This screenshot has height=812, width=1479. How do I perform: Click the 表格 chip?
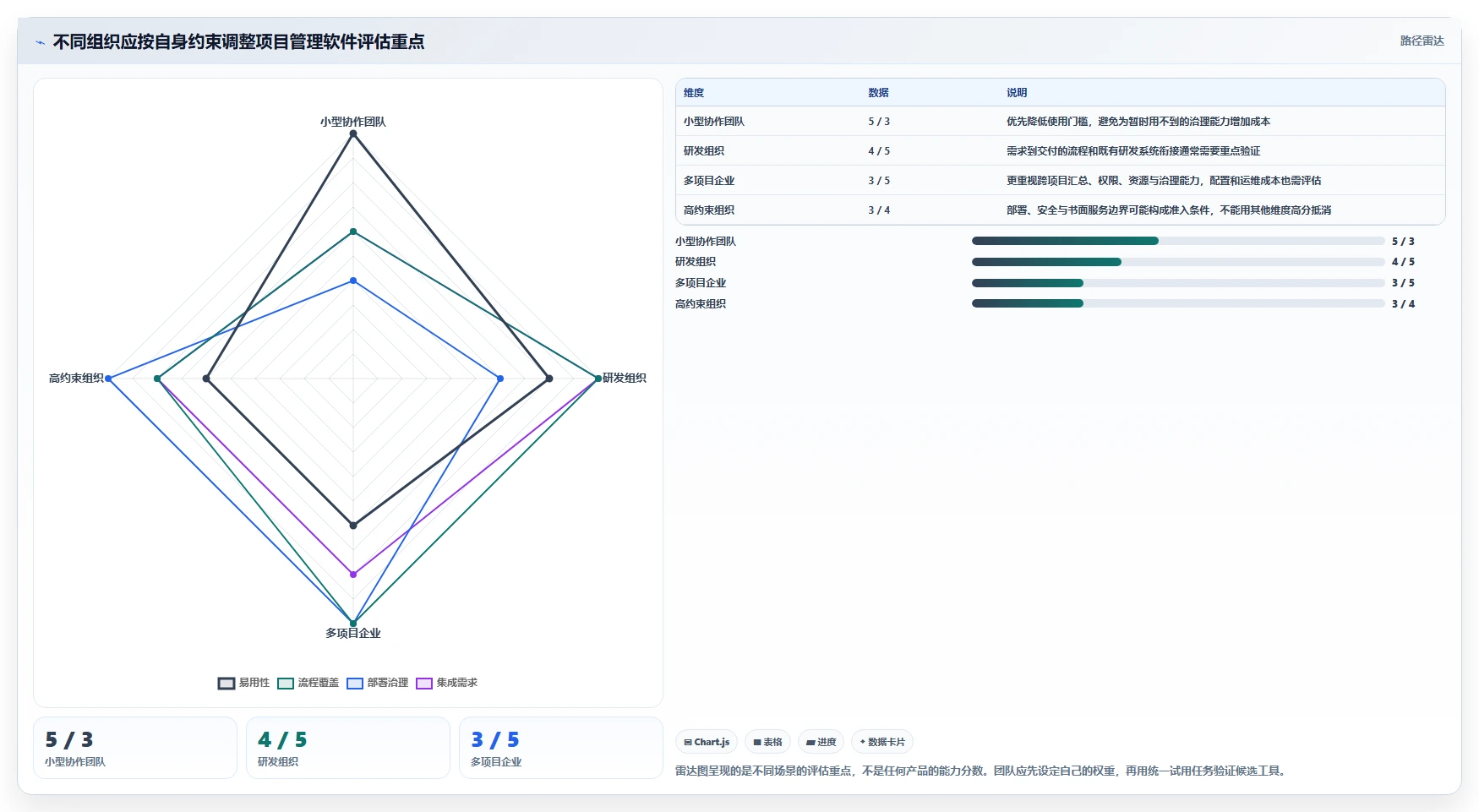coord(767,742)
